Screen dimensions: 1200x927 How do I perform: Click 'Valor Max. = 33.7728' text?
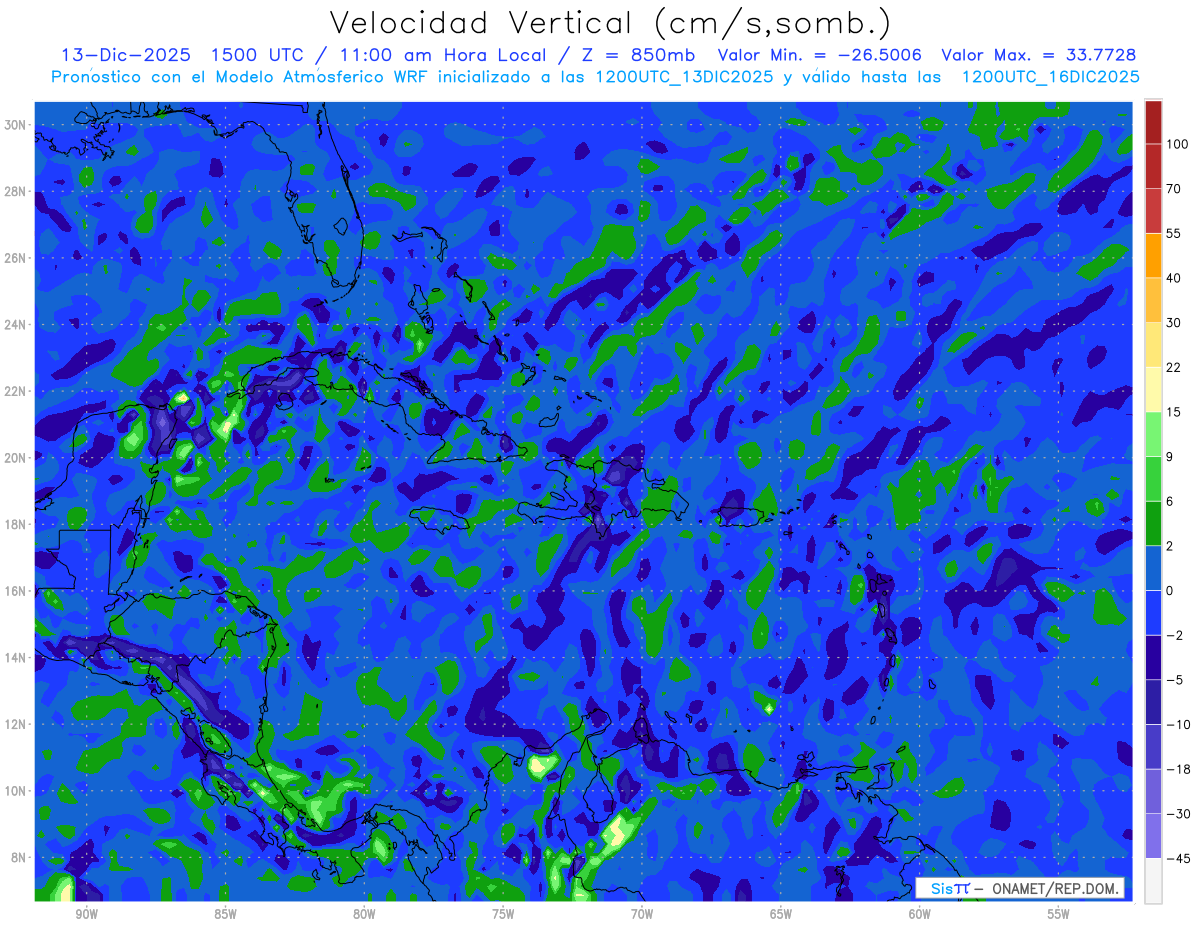coord(1039,55)
